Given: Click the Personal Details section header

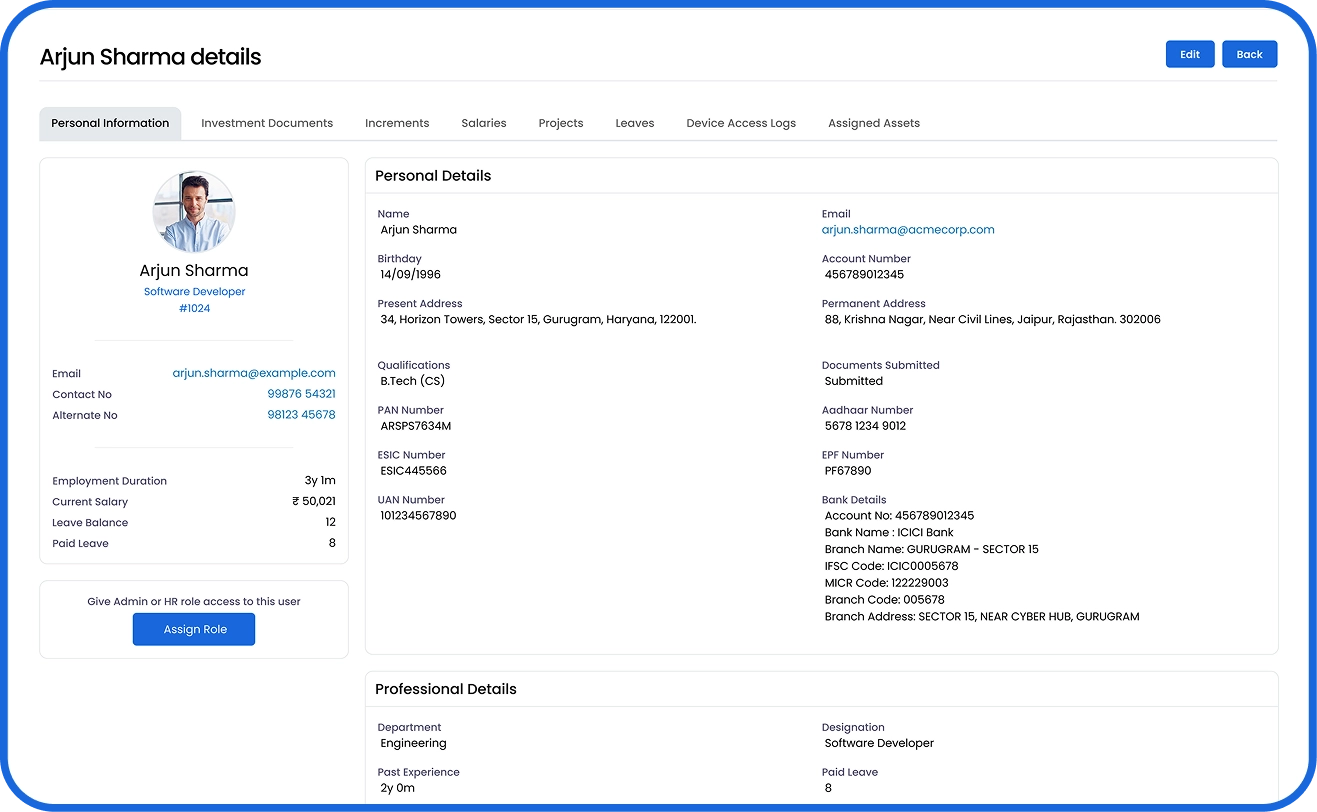Looking at the screenshot, I should pos(433,175).
